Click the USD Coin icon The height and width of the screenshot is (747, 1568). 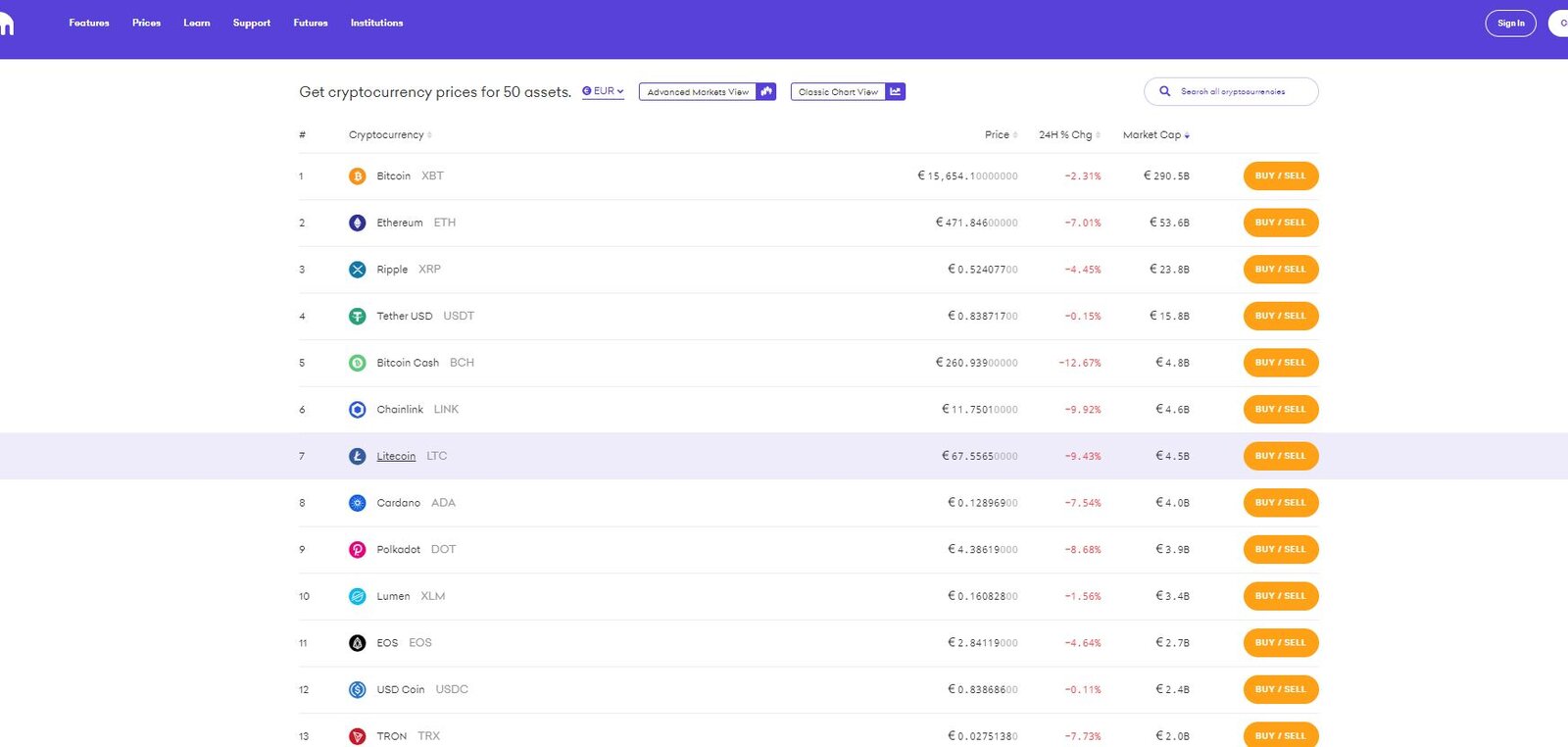[x=358, y=689]
